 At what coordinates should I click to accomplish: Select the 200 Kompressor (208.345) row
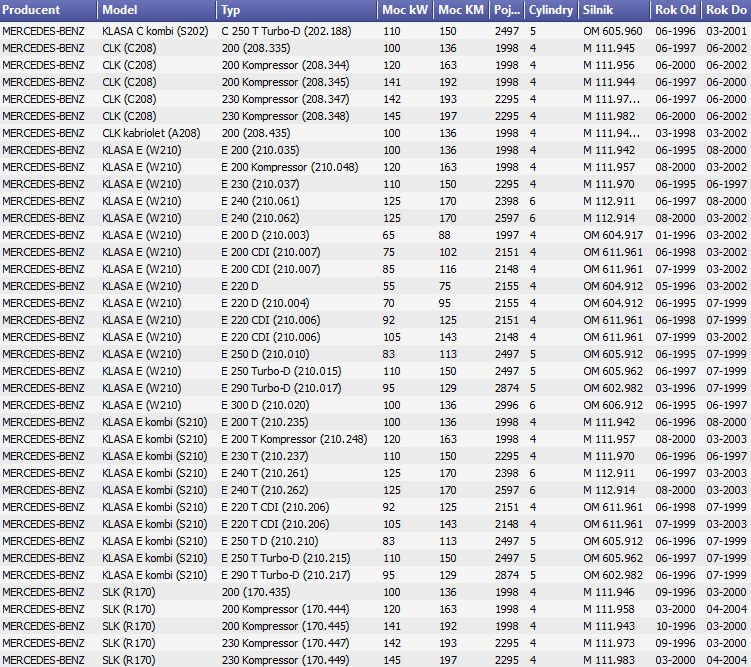click(376, 82)
